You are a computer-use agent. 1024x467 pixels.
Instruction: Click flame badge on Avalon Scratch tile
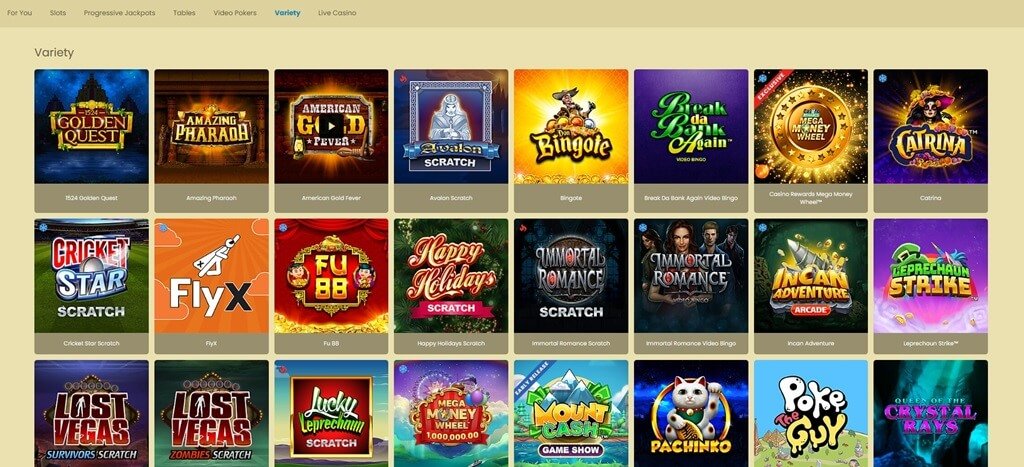tap(403, 78)
